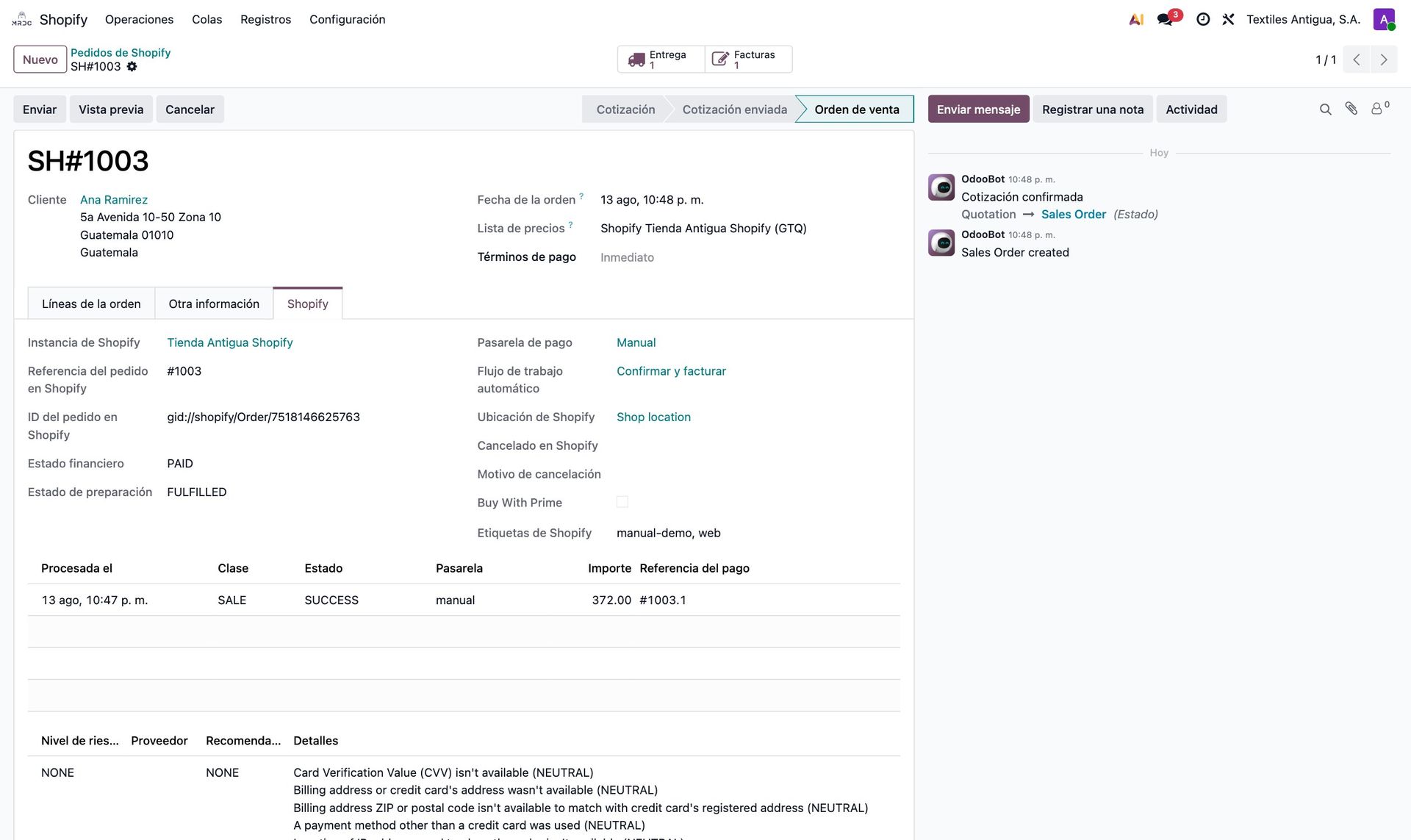Click the Actividad button
This screenshot has width=1411, height=840.
pyautogui.click(x=1191, y=110)
